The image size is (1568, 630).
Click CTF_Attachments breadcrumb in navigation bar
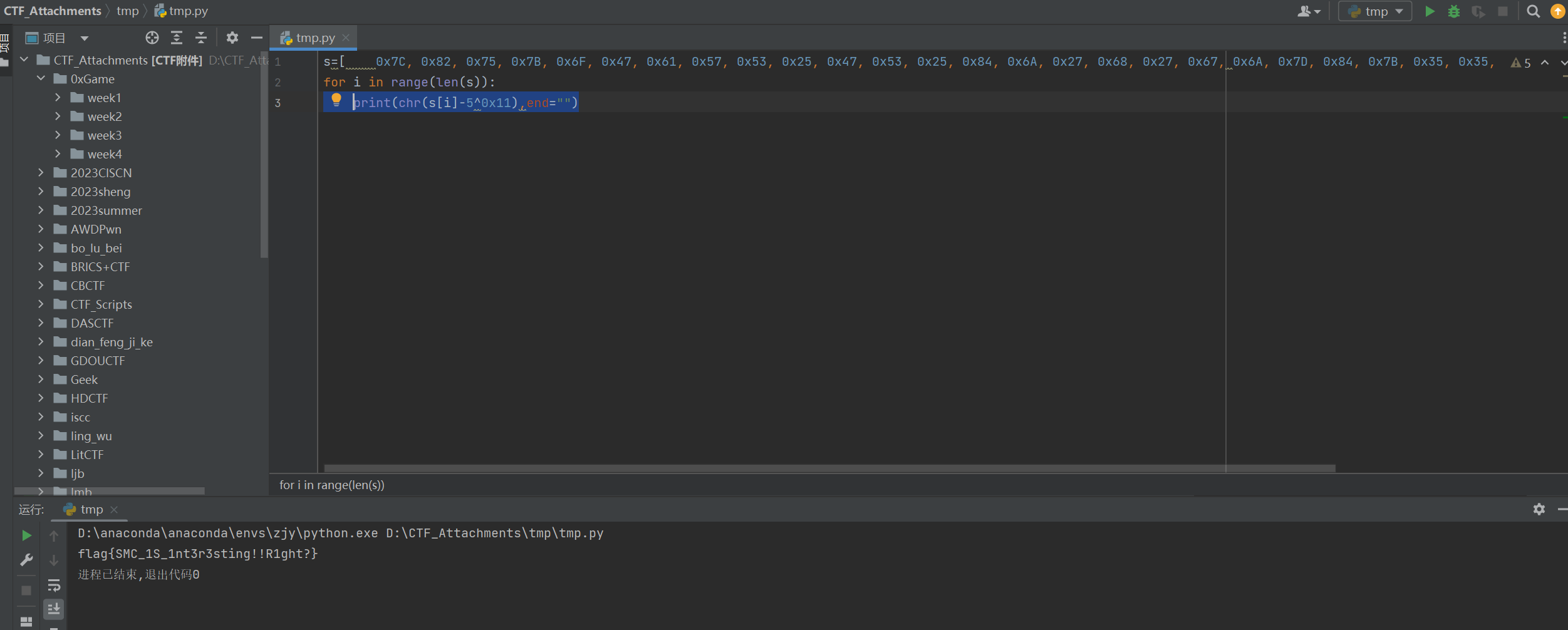point(53,11)
